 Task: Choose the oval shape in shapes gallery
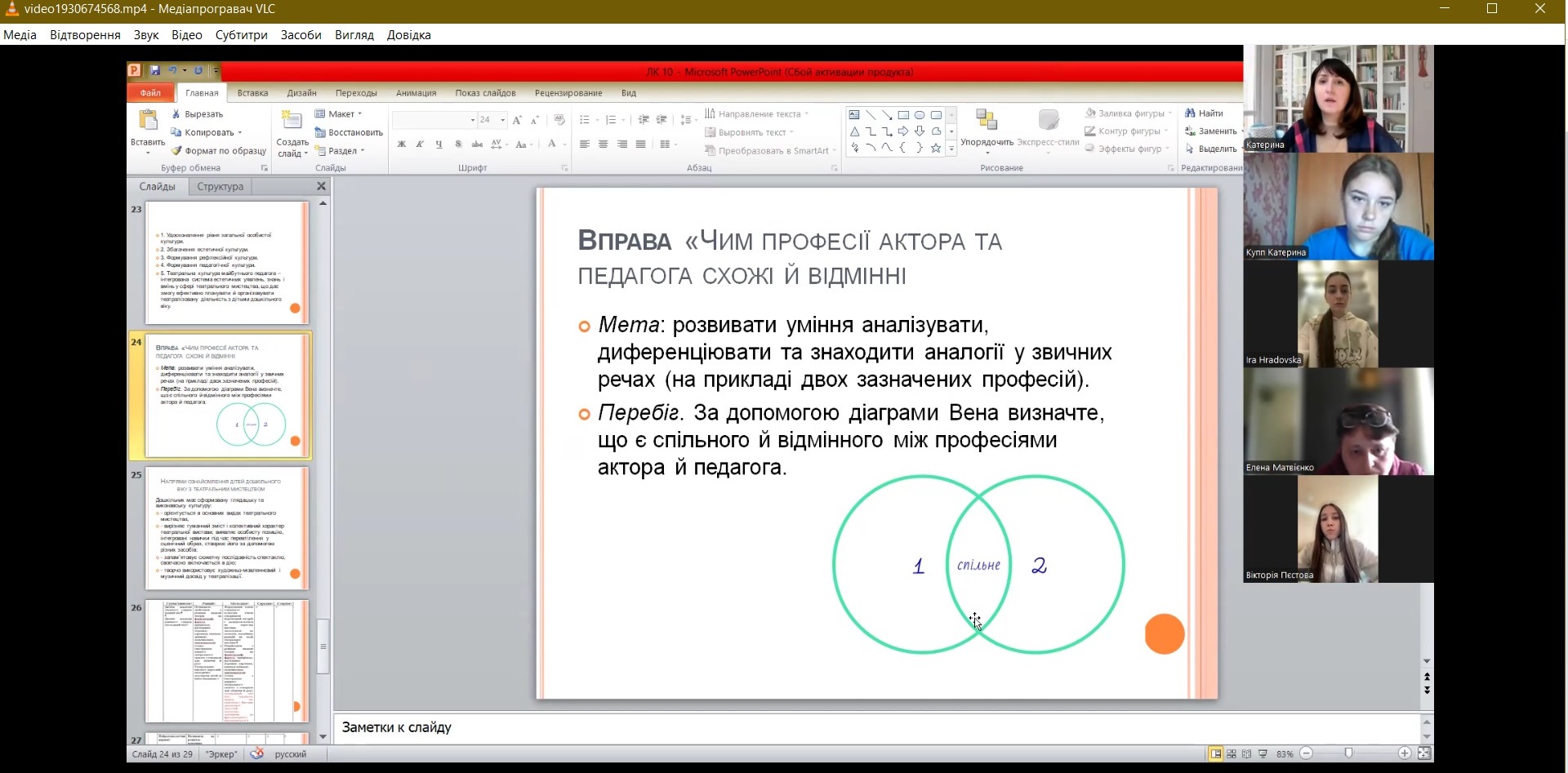click(x=920, y=115)
